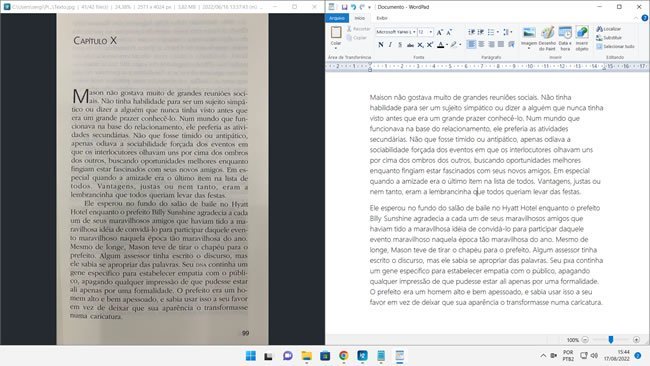Click the Save icon in WordPad's quick access toolbar
650x366 pixels.
tap(344, 7)
